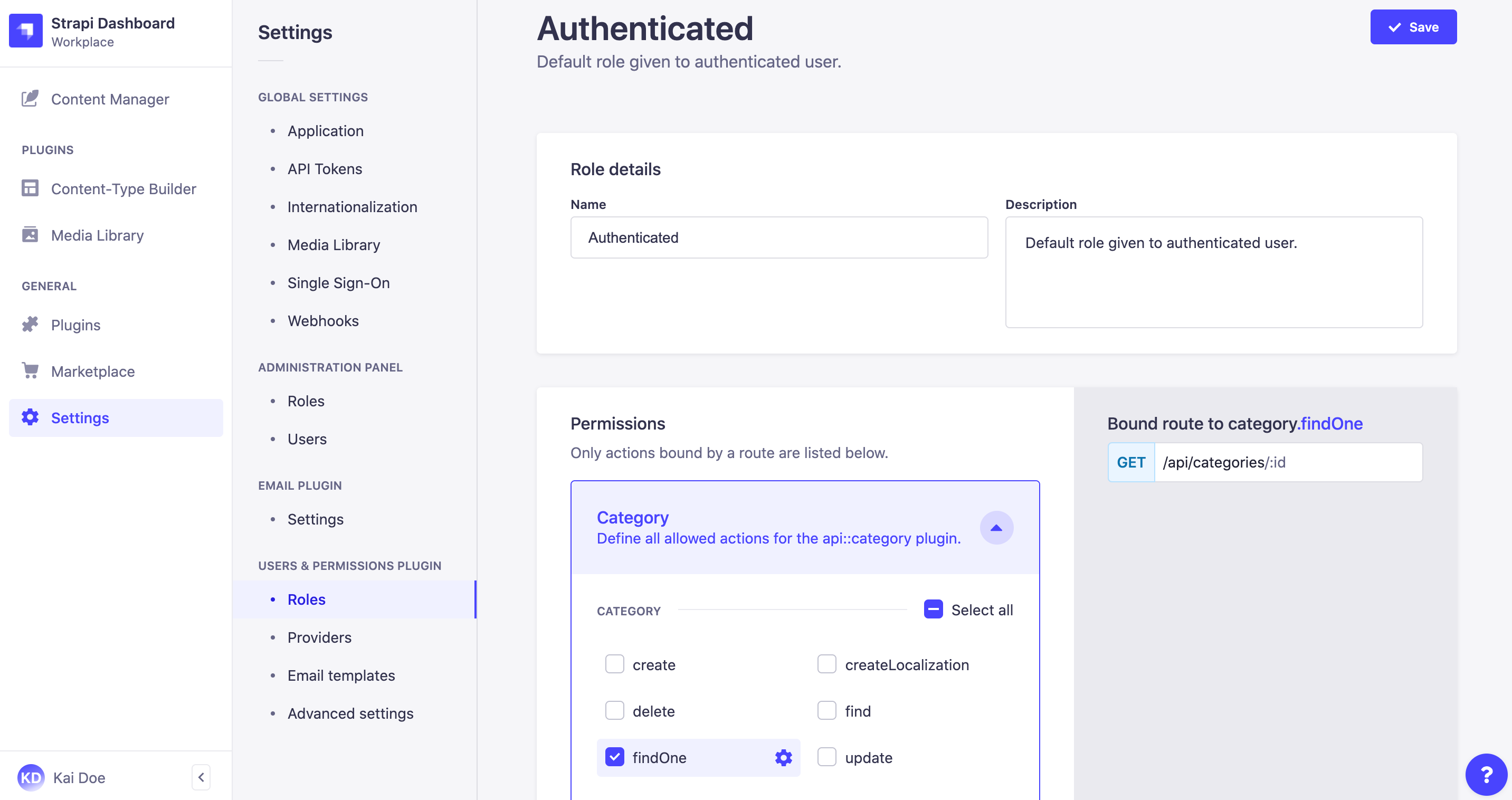
Task: Toggle the Select all checkbox
Action: (933, 609)
